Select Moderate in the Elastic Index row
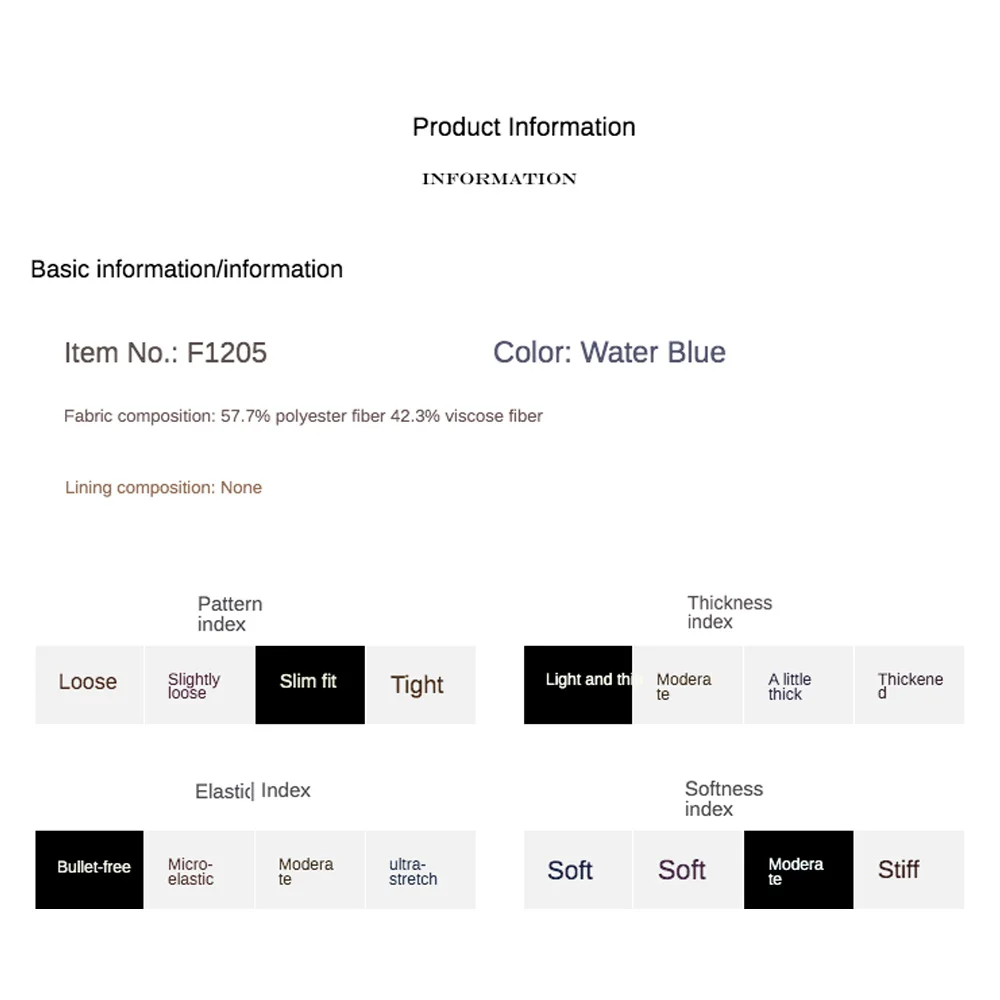 (310, 869)
